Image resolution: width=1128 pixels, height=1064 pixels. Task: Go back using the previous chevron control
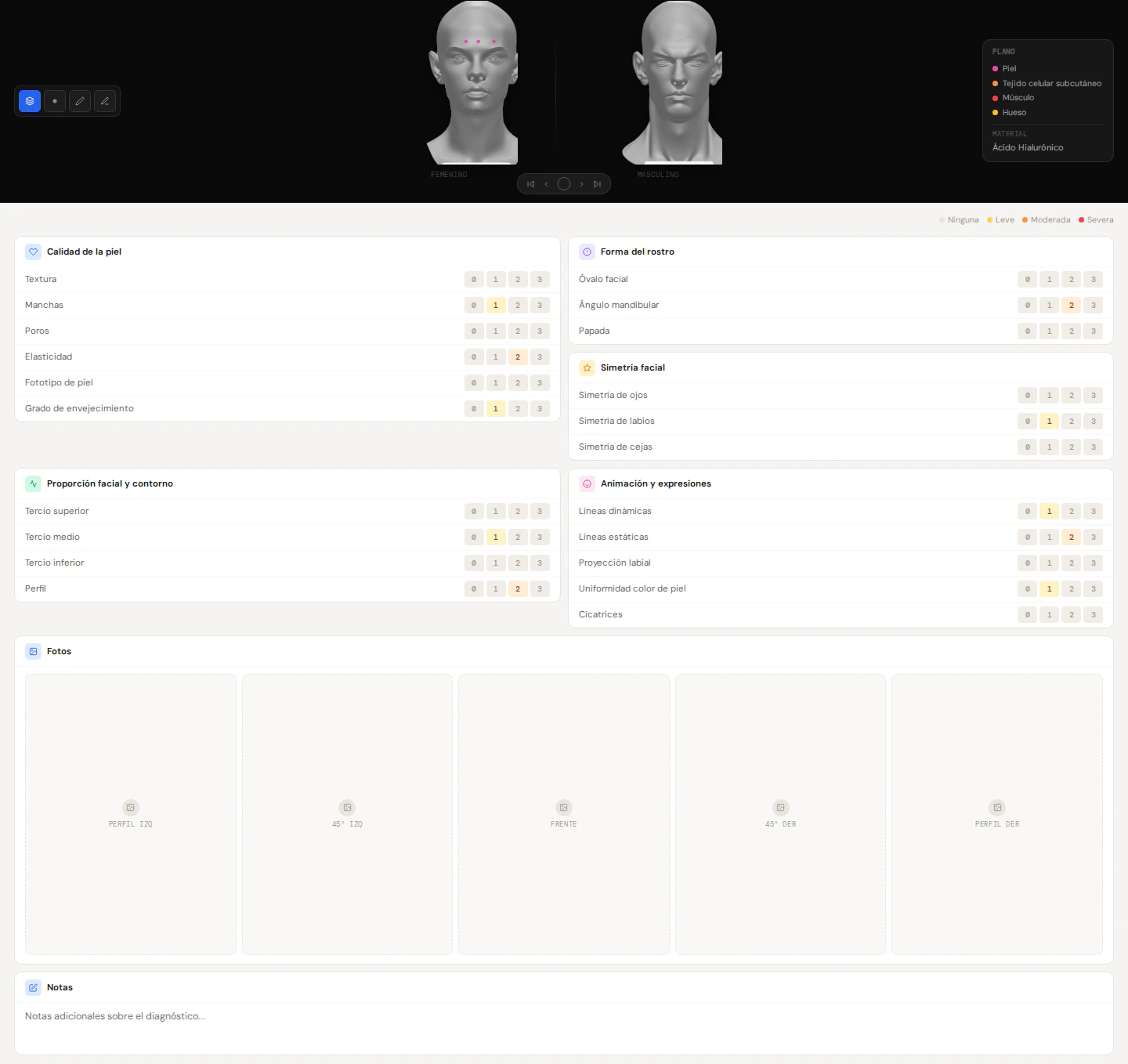(547, 183)
